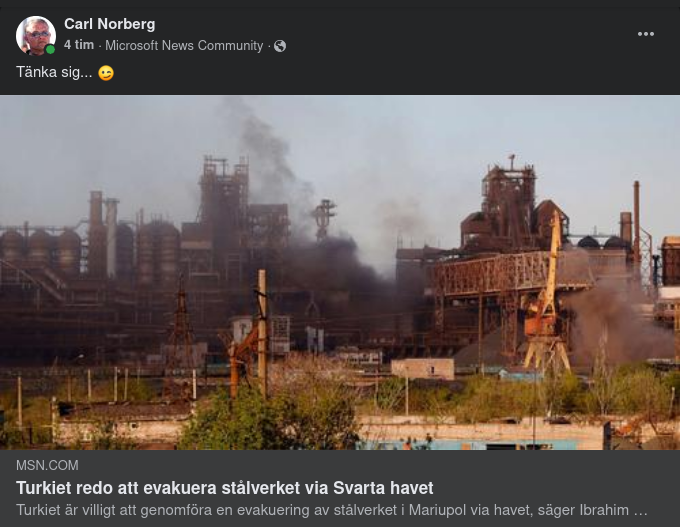The image size is (680, 527).
Task: Click the green online status dot
Action: tap(50, 49)
